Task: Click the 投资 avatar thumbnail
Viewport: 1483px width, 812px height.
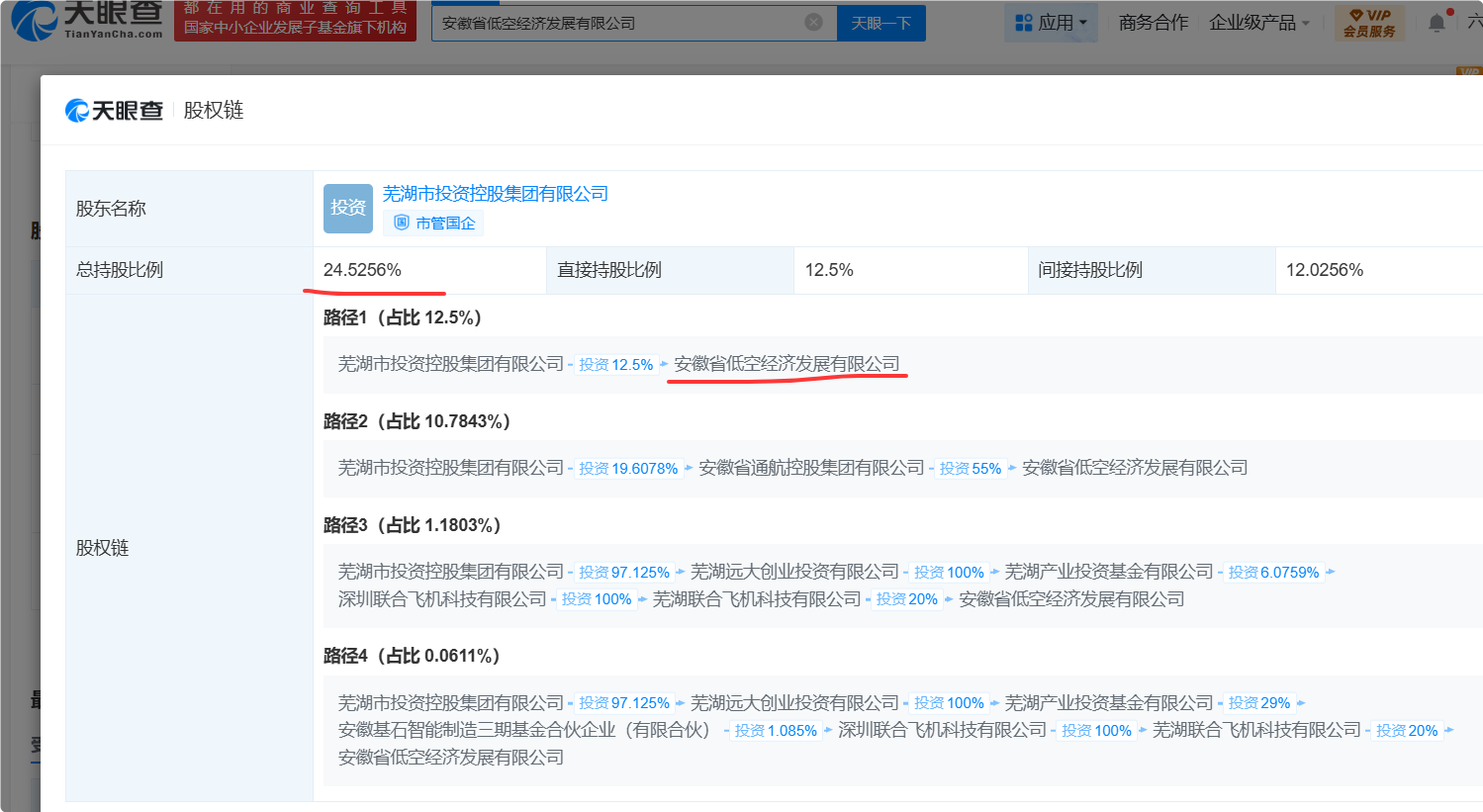Action: click(348, 208)
